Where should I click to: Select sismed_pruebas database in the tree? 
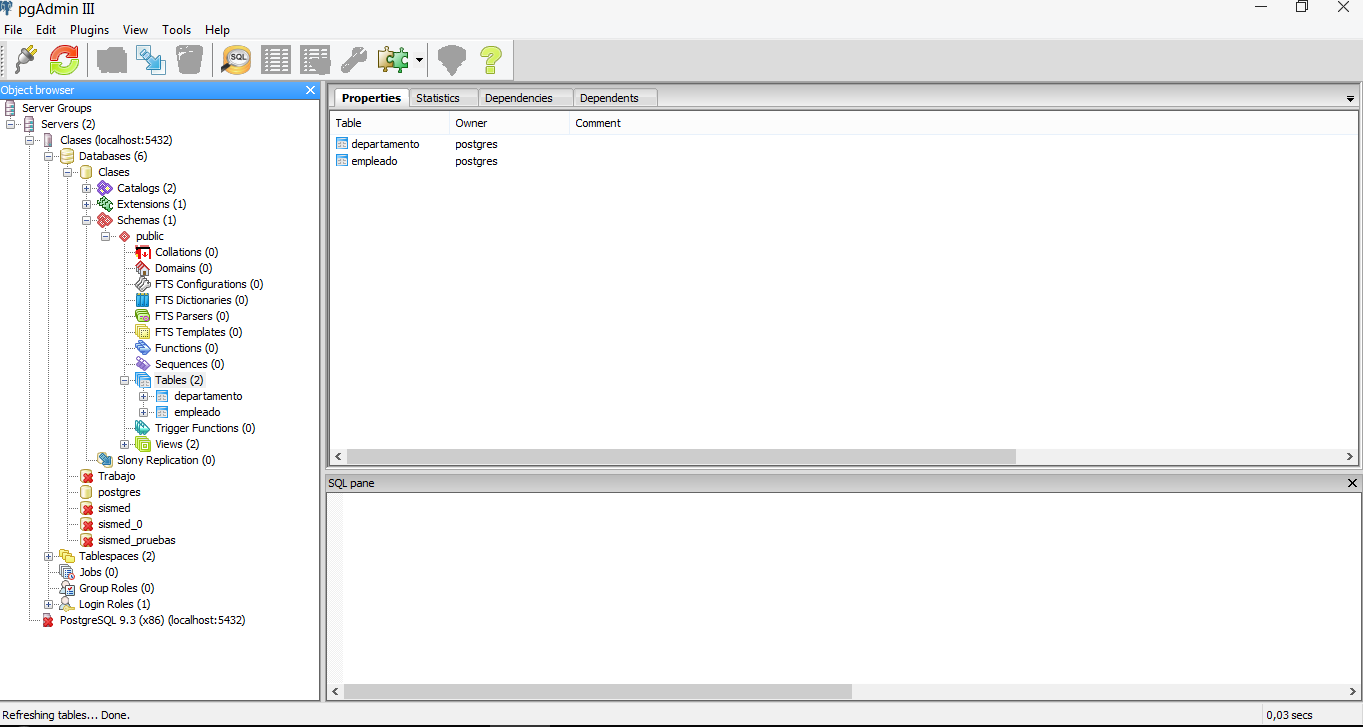coord(136,540)
